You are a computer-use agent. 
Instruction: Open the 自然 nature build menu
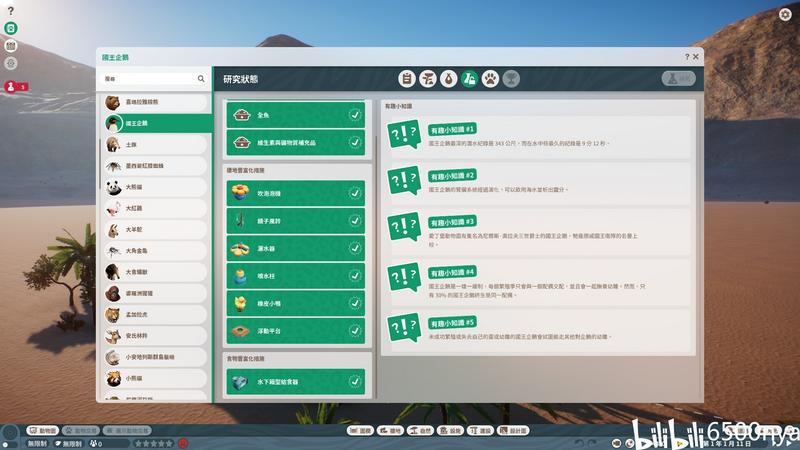tap(420, 431)
